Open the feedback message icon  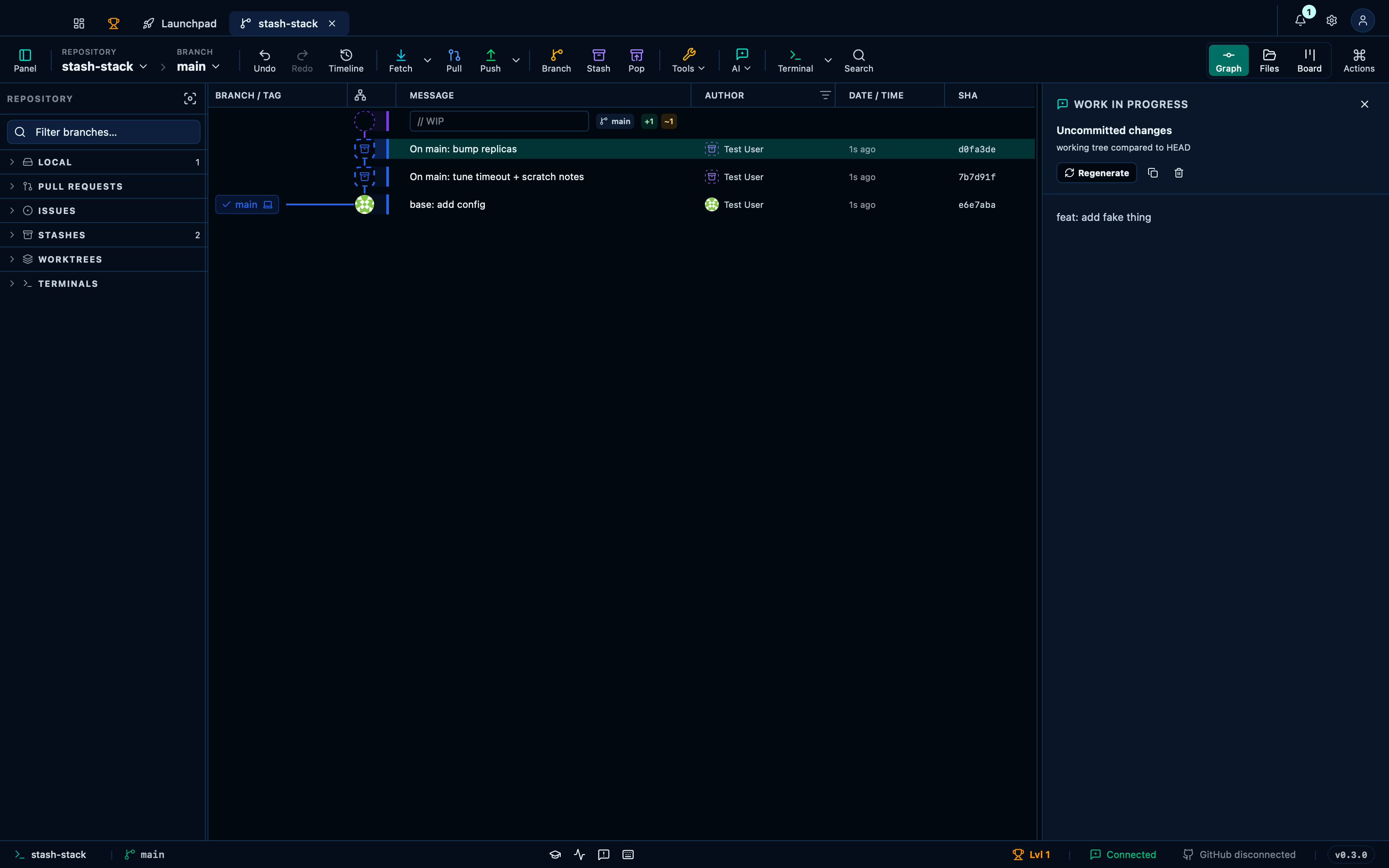(x=603, y=854)
